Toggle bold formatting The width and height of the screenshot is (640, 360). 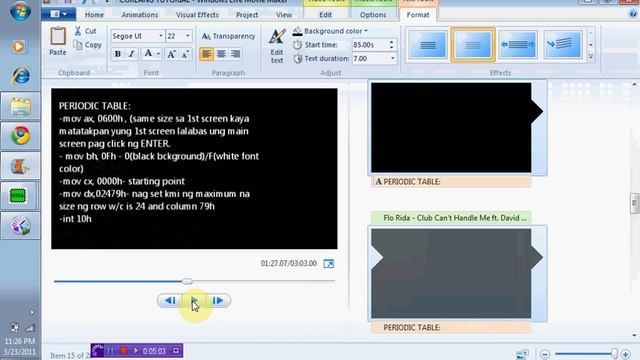point(118,54)
